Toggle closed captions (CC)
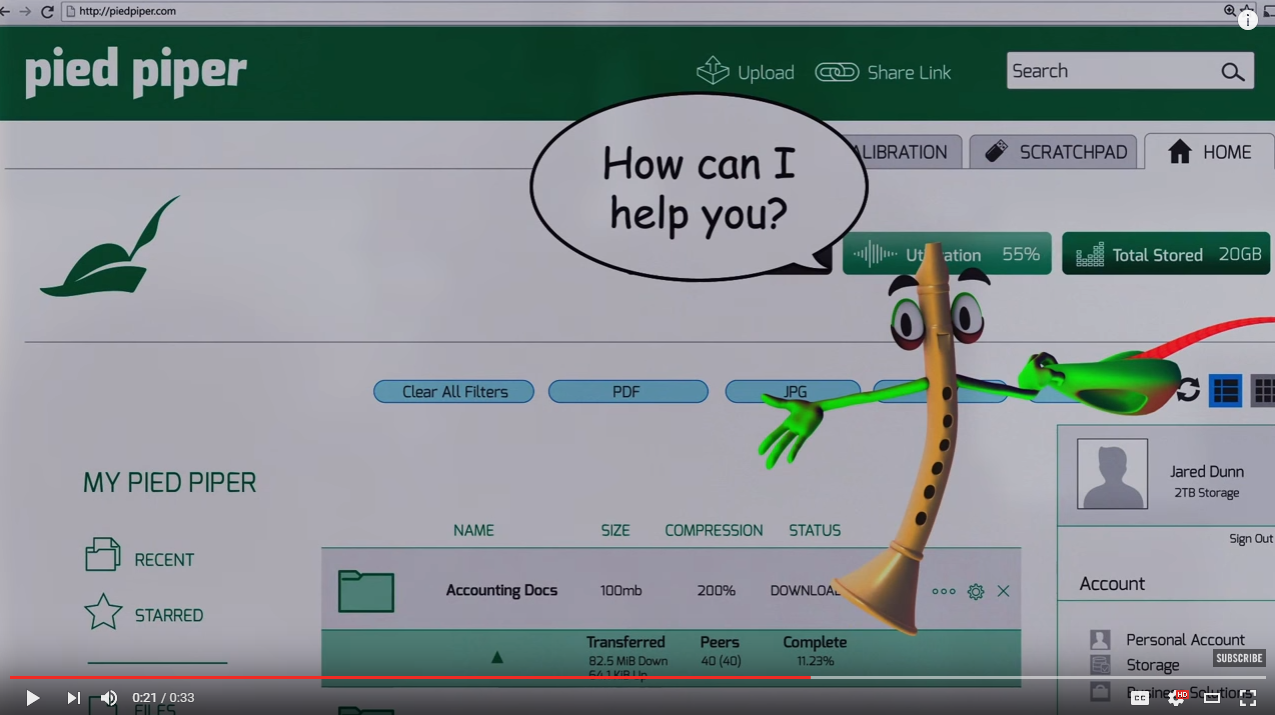 tap(1139, 698)
